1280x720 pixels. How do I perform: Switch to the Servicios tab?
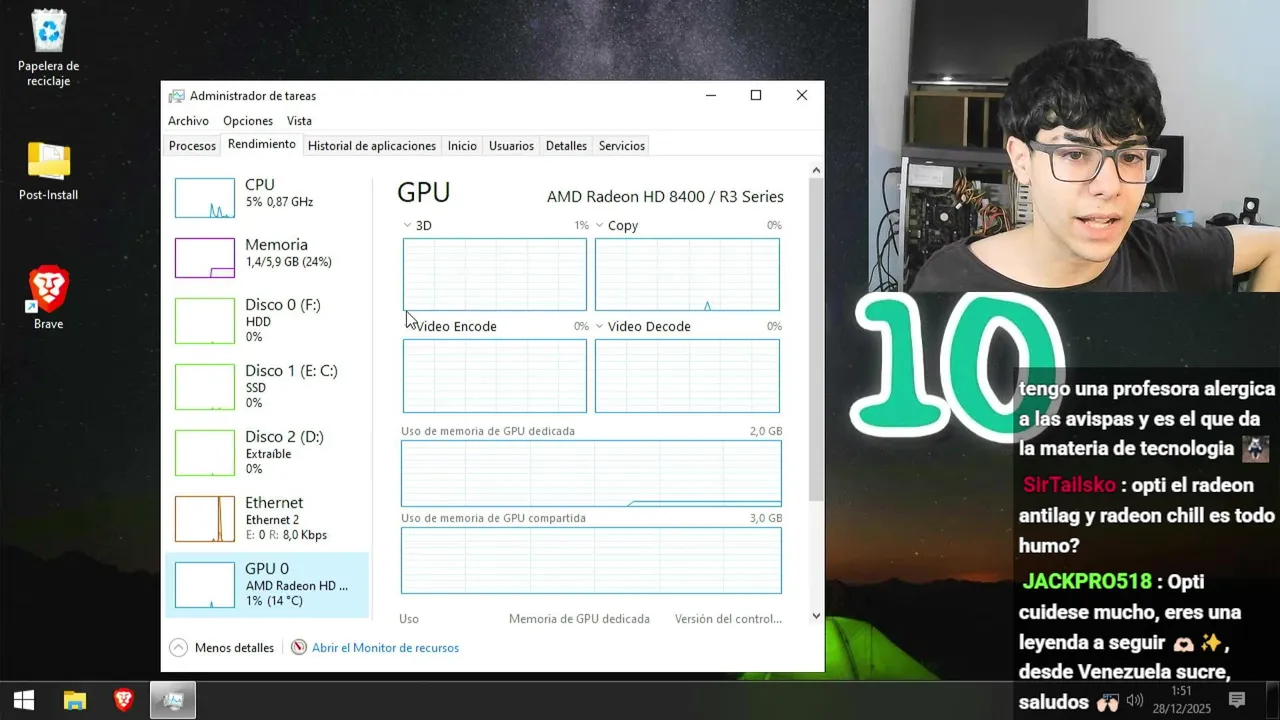pos(622,146)
